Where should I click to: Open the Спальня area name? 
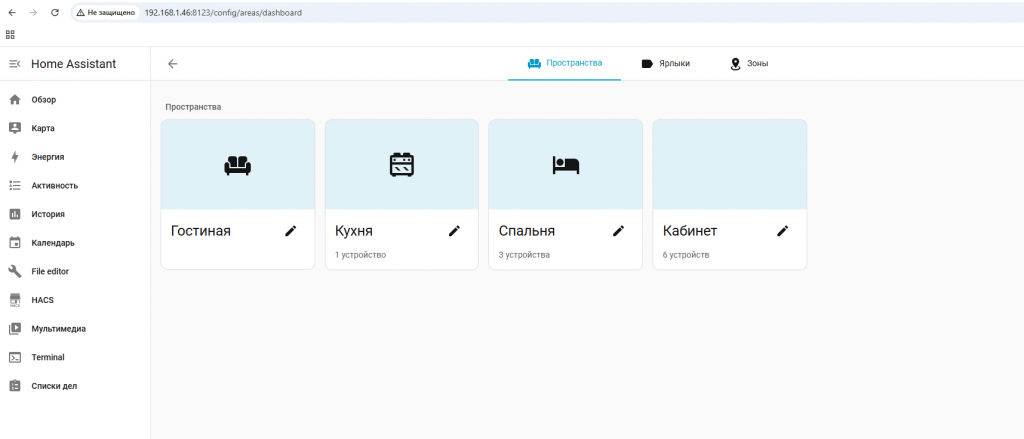point(526,231)
